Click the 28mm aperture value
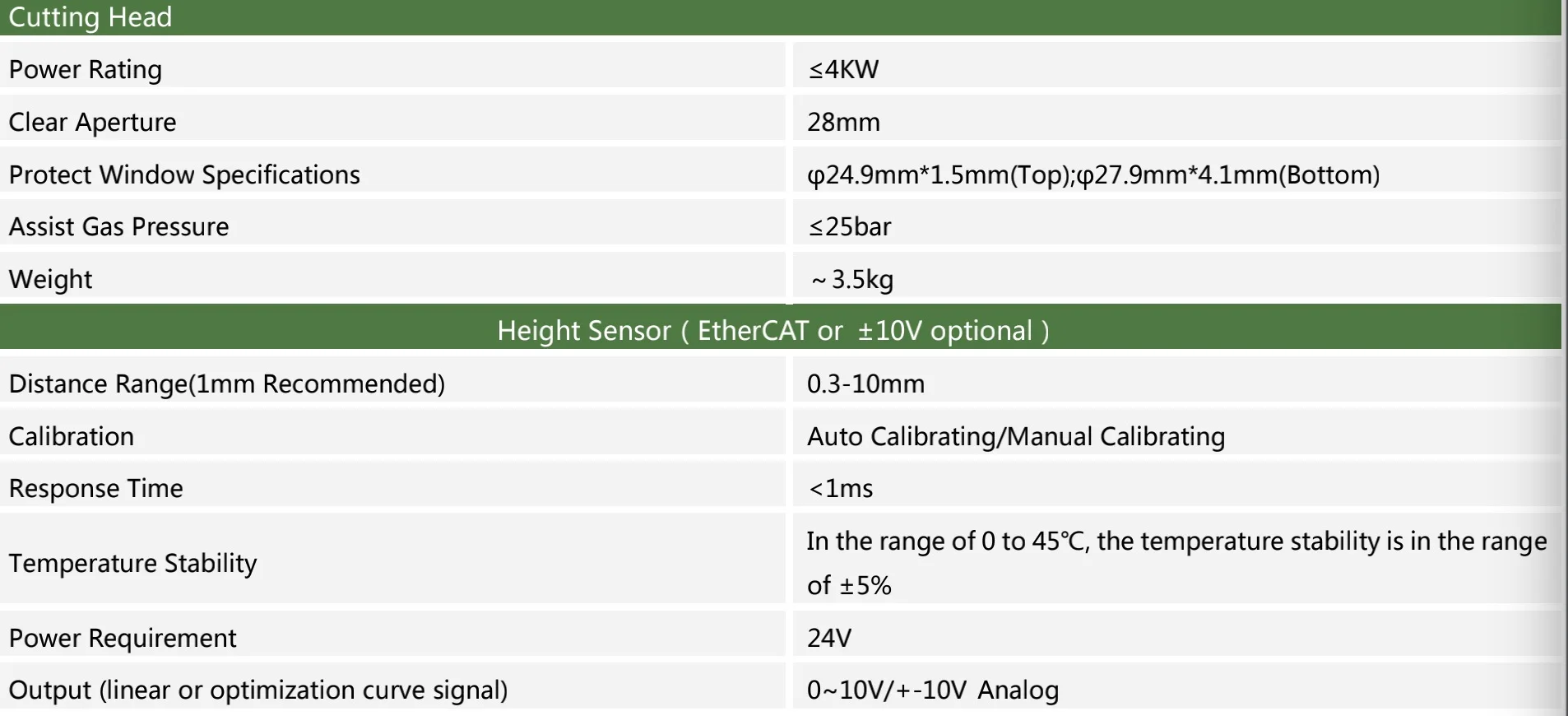The image size is (1568, 716). click(x=843, y=123)
